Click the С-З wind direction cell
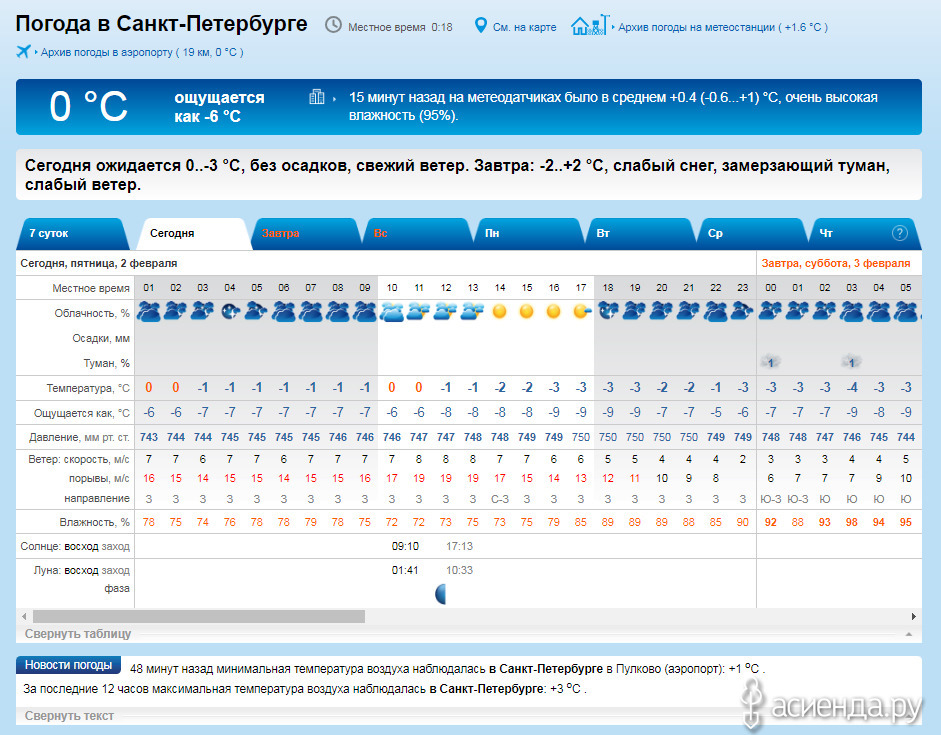The image size is (941, 735). (x=500, y=499)
